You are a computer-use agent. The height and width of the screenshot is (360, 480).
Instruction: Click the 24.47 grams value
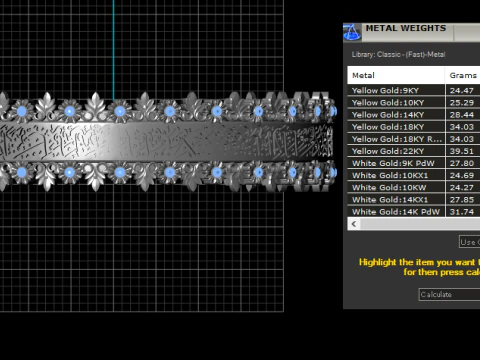tap(462, 90)
